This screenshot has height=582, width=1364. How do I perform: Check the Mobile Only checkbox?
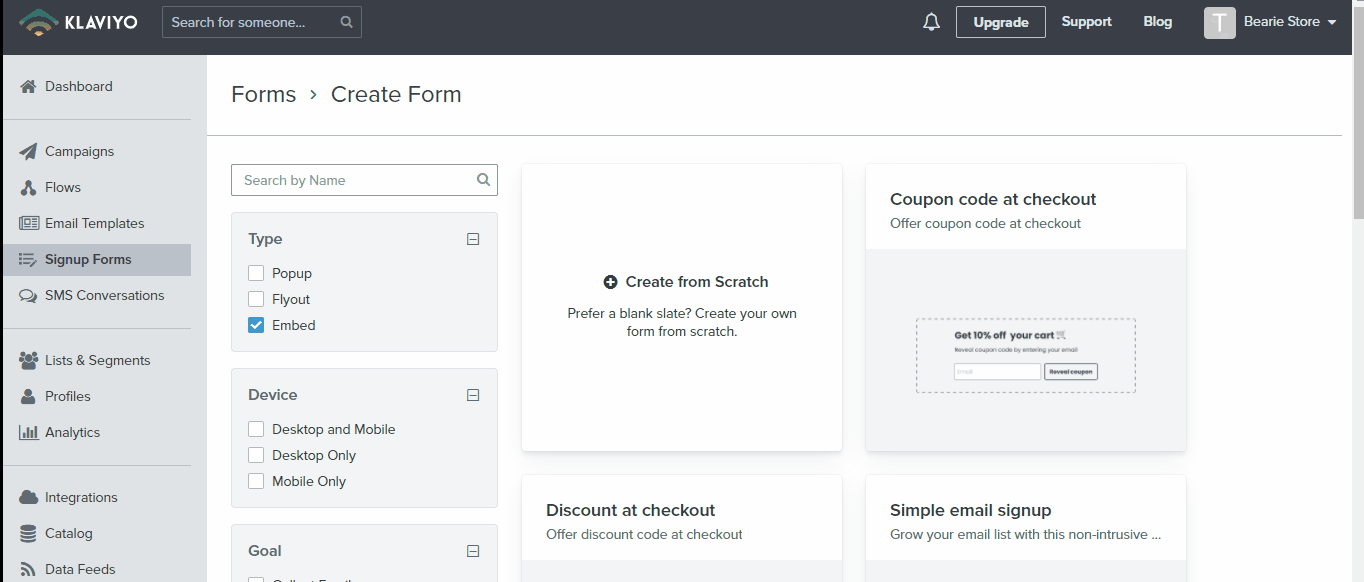pos(256,481)
